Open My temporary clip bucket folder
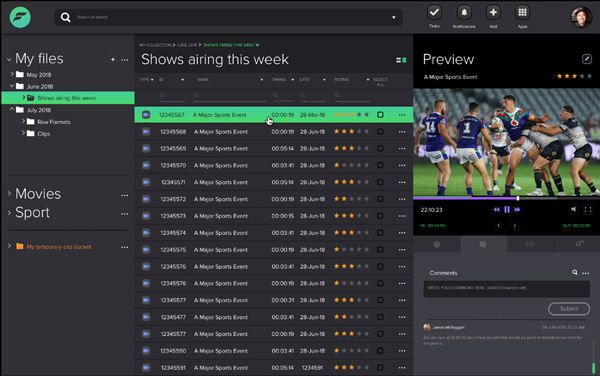 (x=59, y=247)
